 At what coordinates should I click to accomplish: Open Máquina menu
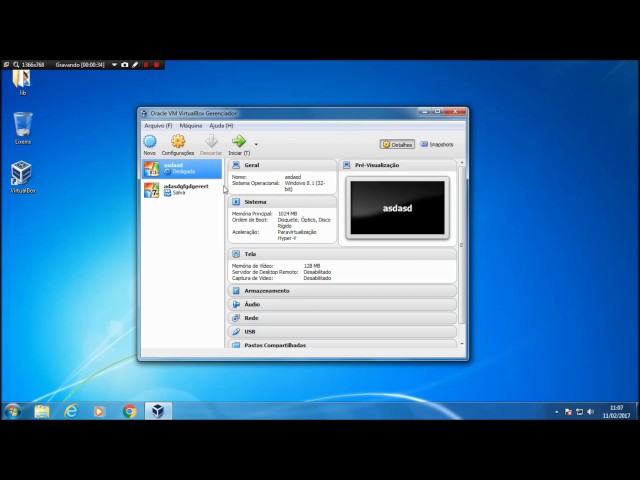pos(191,126)
